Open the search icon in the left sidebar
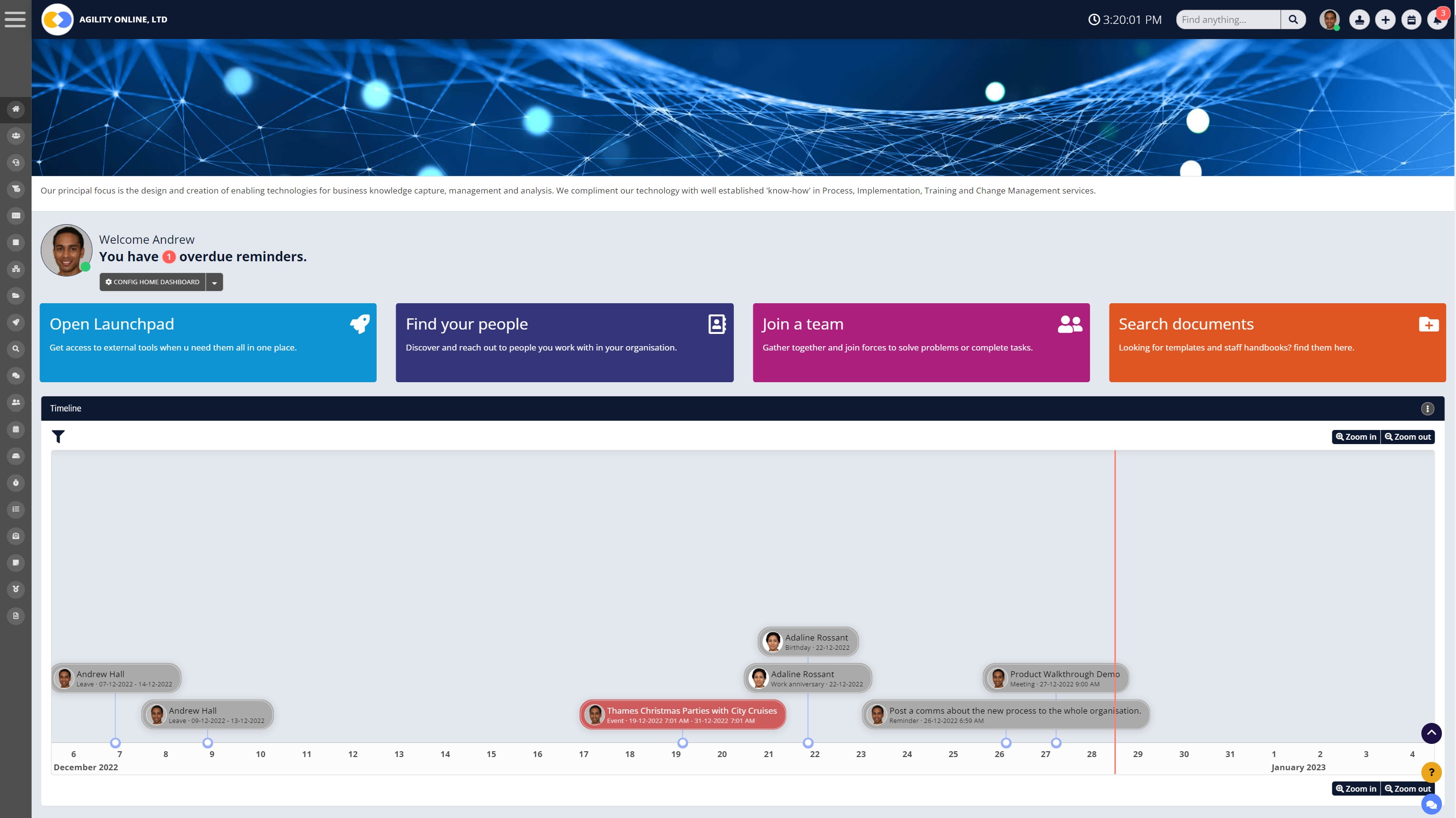 [15, 349]
